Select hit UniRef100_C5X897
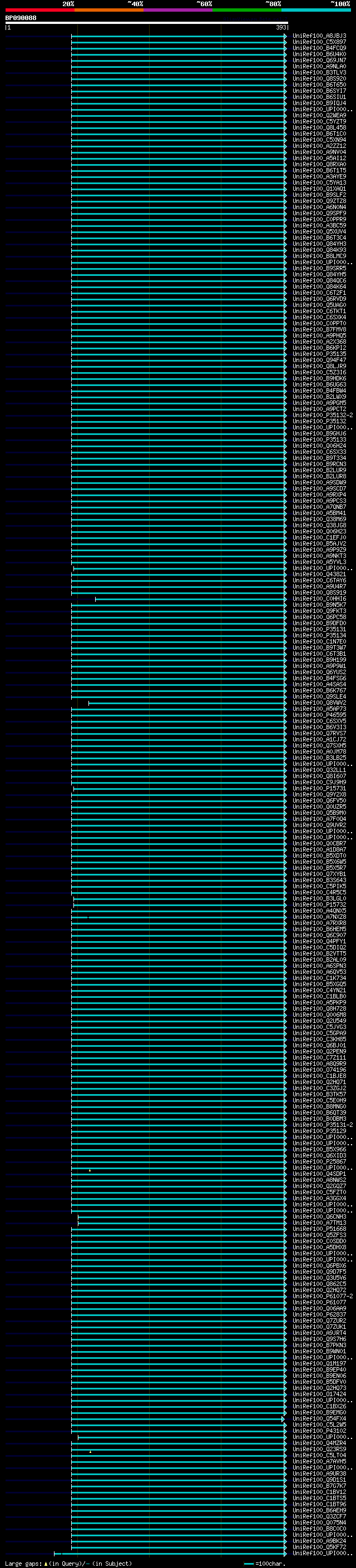Image resolution: width=356 pixels, height=1568 pixels. pyautogui.click(x=319, y=43)
